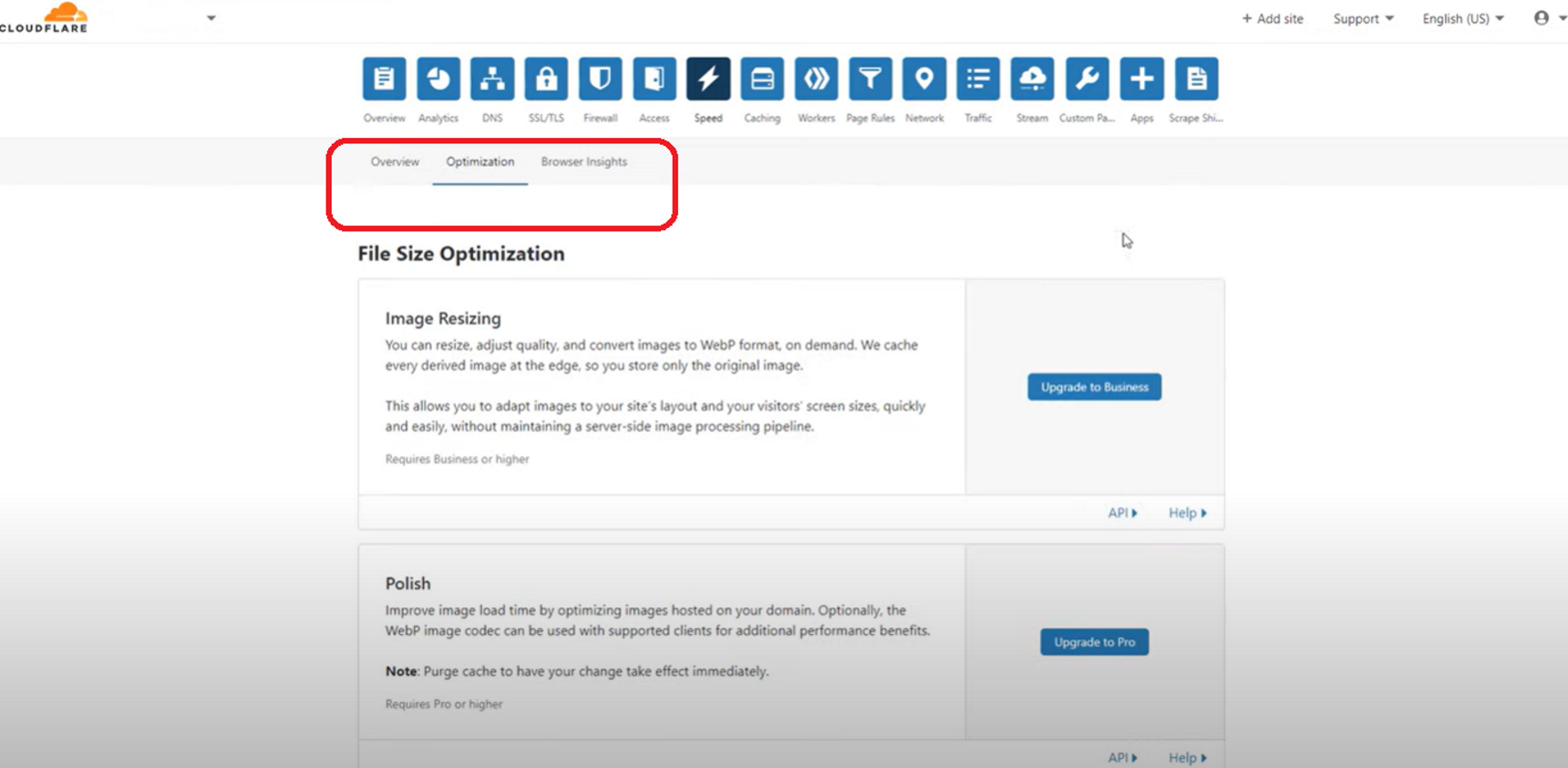This screenshot has width=1568, height=768.
Task: Open the Network location icon
Action: pyautogui.click(x=924, y=79)
